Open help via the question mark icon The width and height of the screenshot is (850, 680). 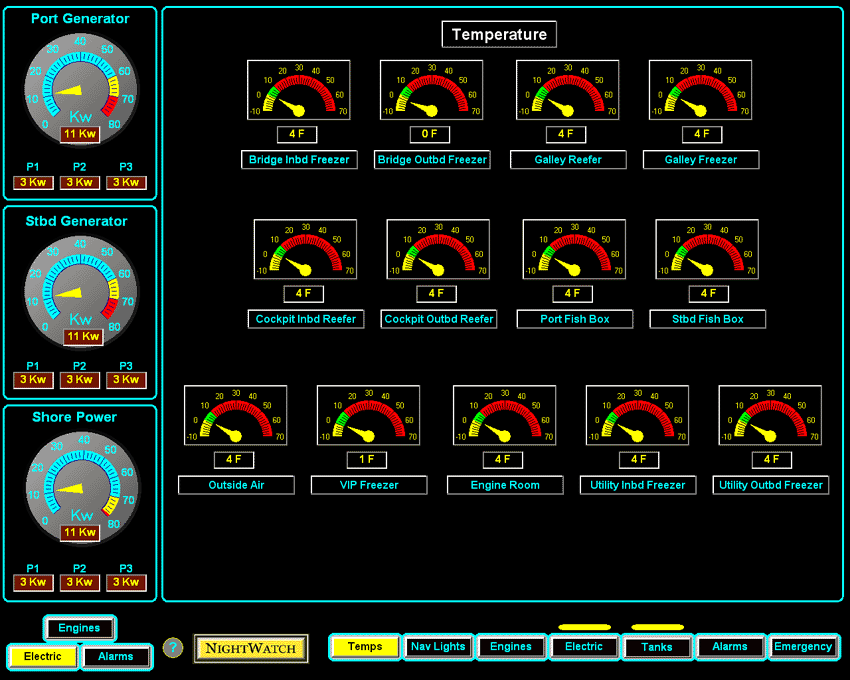coord(173,648)
